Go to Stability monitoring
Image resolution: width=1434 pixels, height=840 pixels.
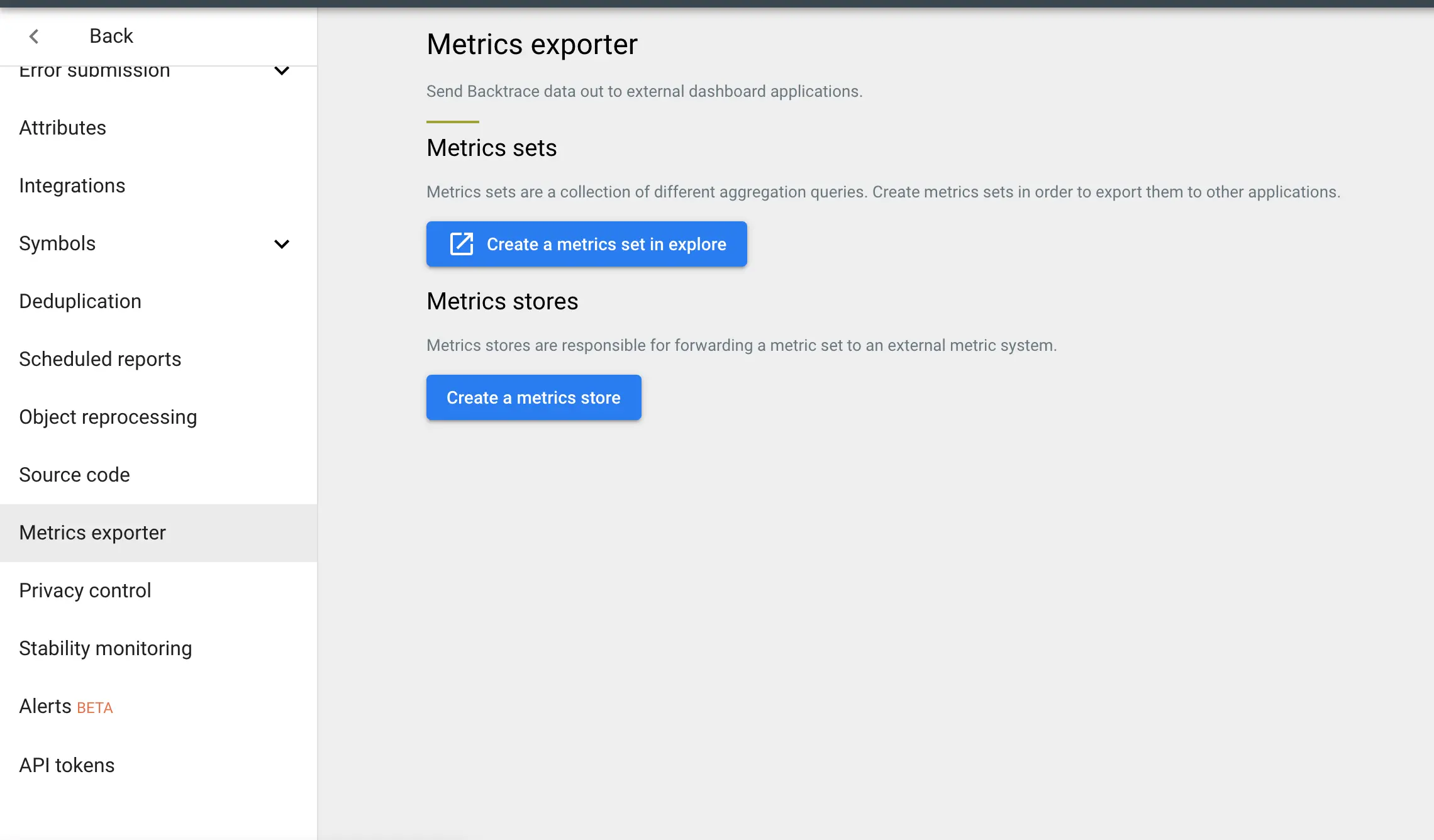105,648
